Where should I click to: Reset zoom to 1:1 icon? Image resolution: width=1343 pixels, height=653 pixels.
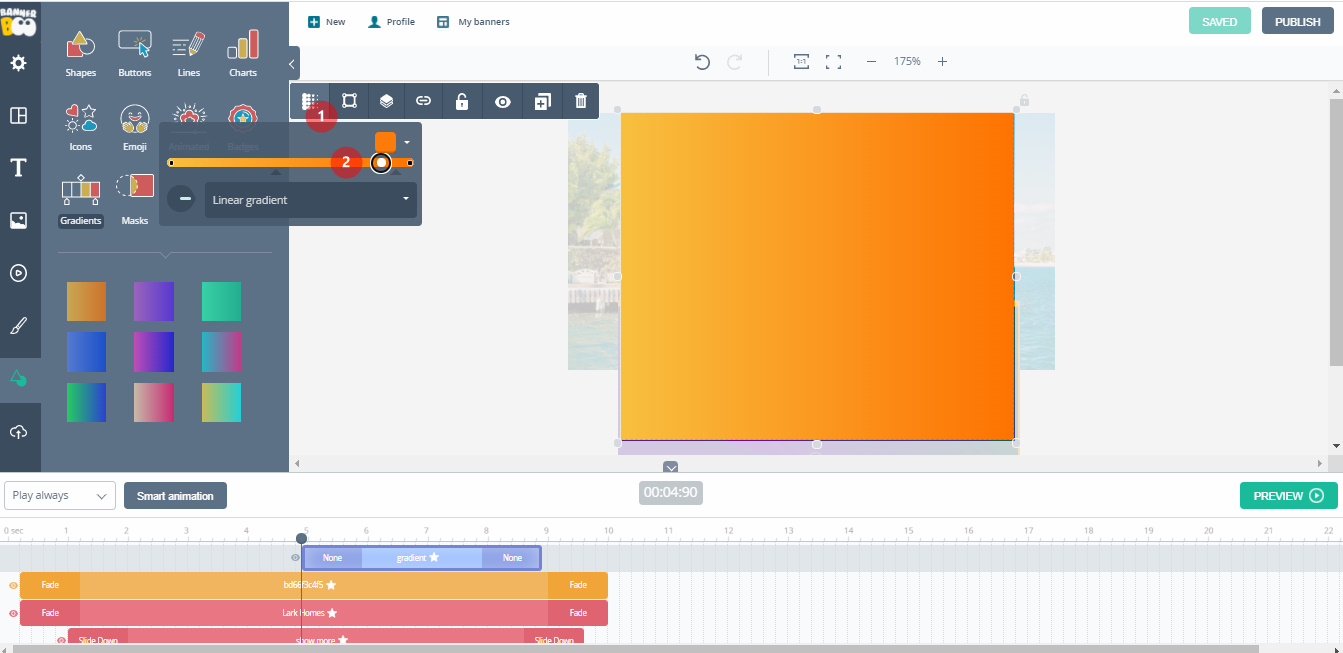(x=801, y=62)
